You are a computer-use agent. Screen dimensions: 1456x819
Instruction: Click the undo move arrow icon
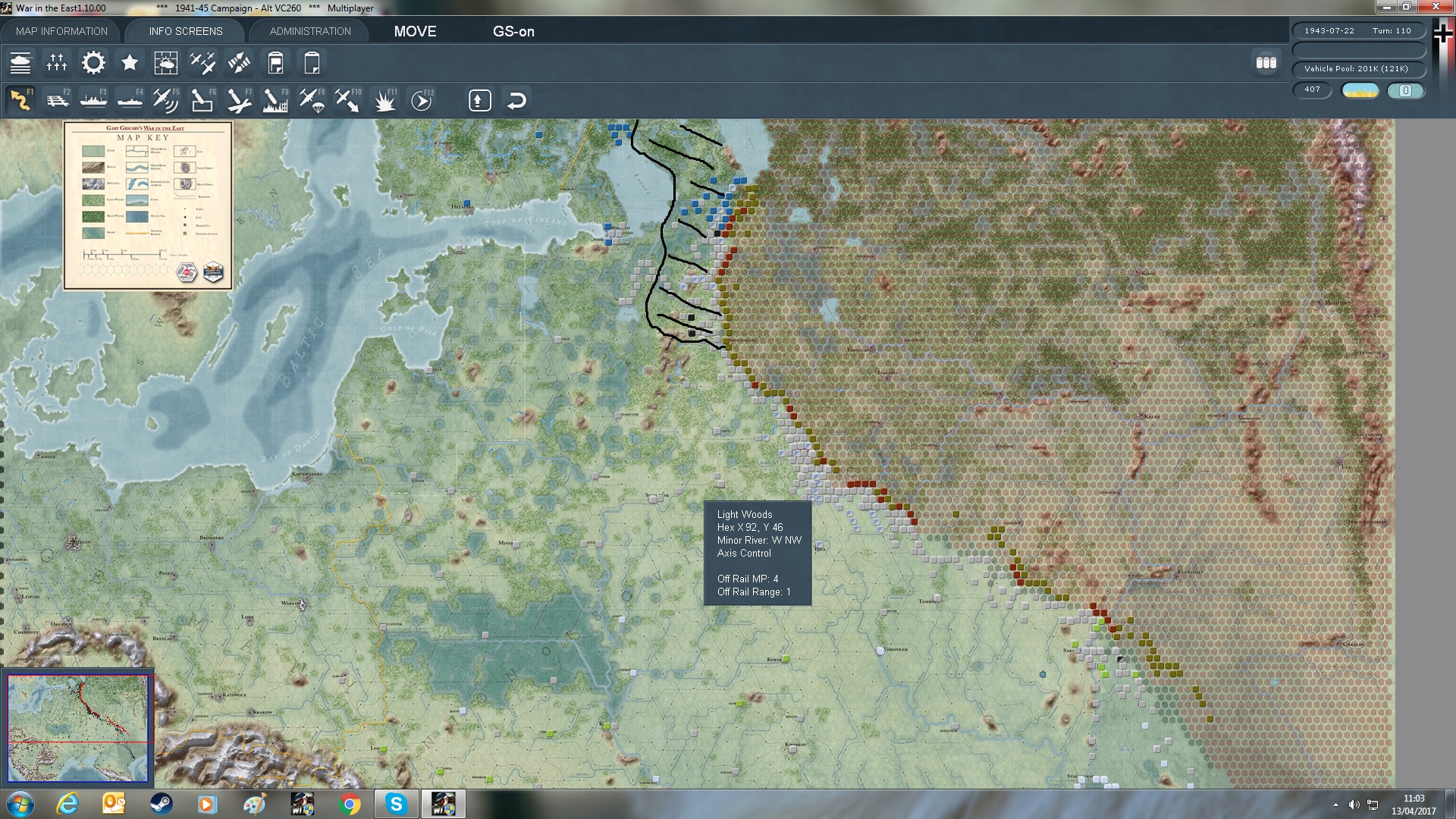516,100
